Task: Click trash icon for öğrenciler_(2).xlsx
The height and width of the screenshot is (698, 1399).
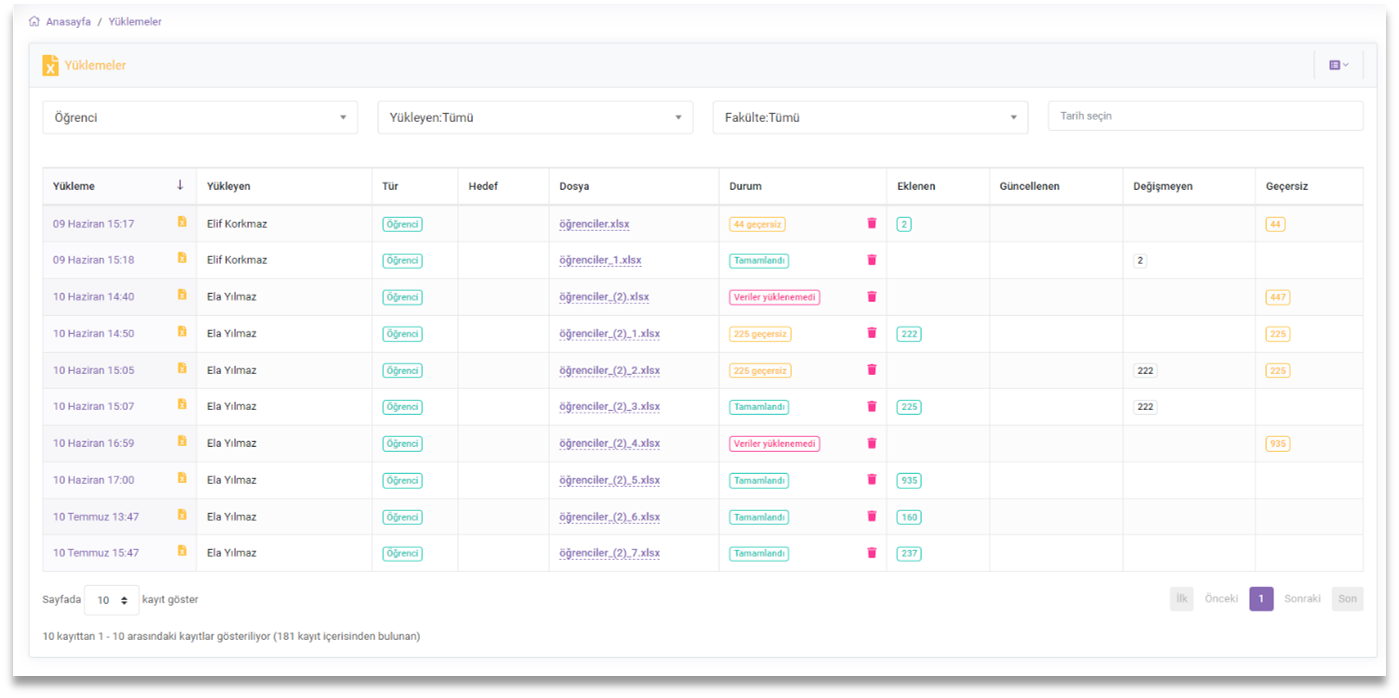Action: tap(871, 296)
